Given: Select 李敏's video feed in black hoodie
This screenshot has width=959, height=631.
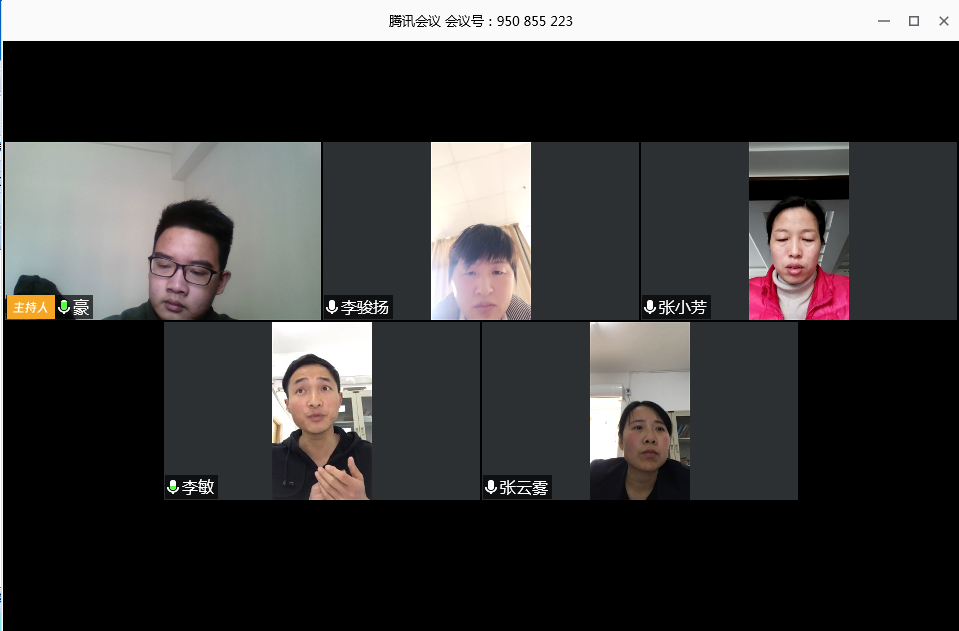Looking at the screenshot, I should point(322,411).
